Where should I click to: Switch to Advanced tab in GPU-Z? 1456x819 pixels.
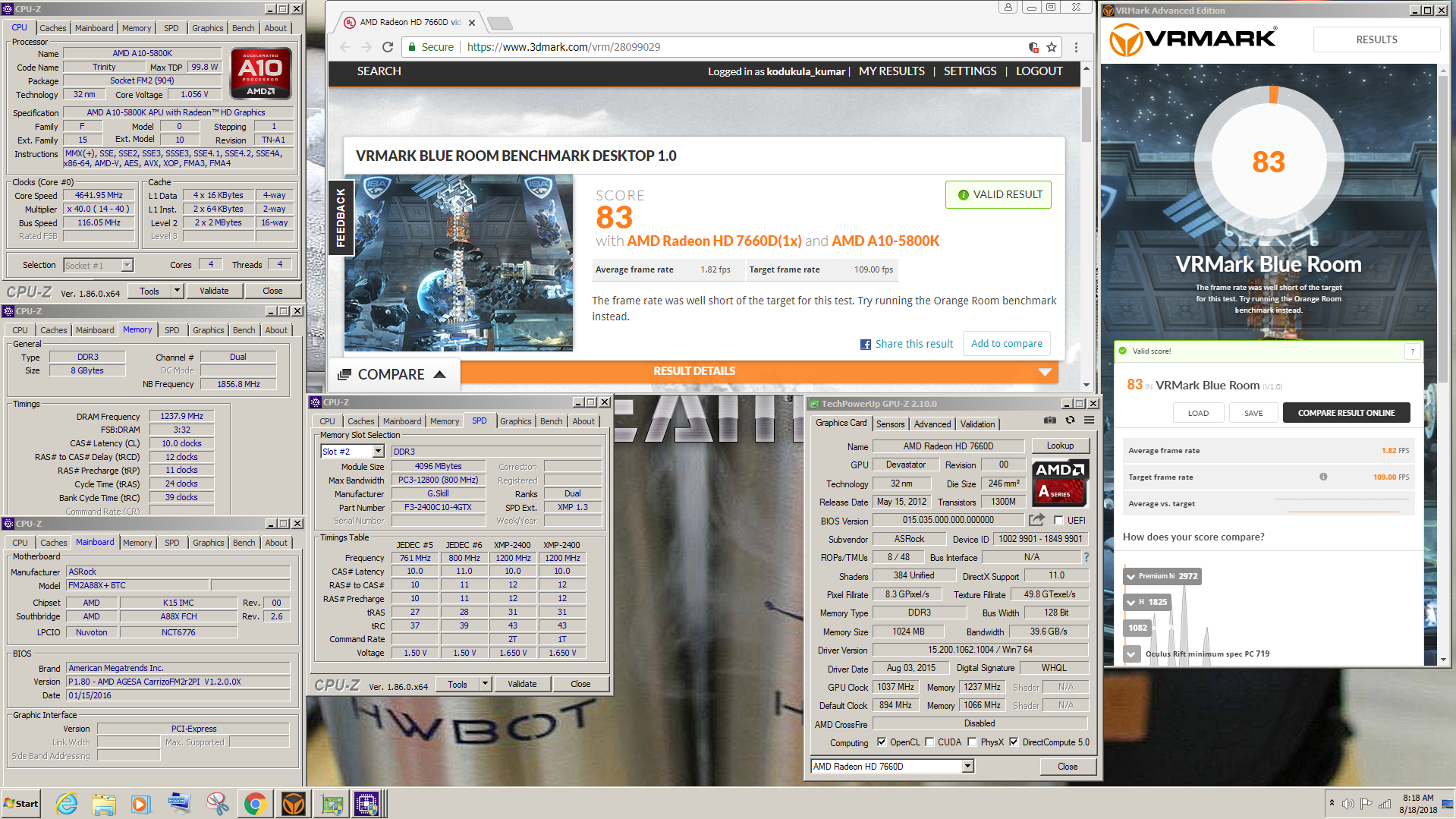pos(932,424)
